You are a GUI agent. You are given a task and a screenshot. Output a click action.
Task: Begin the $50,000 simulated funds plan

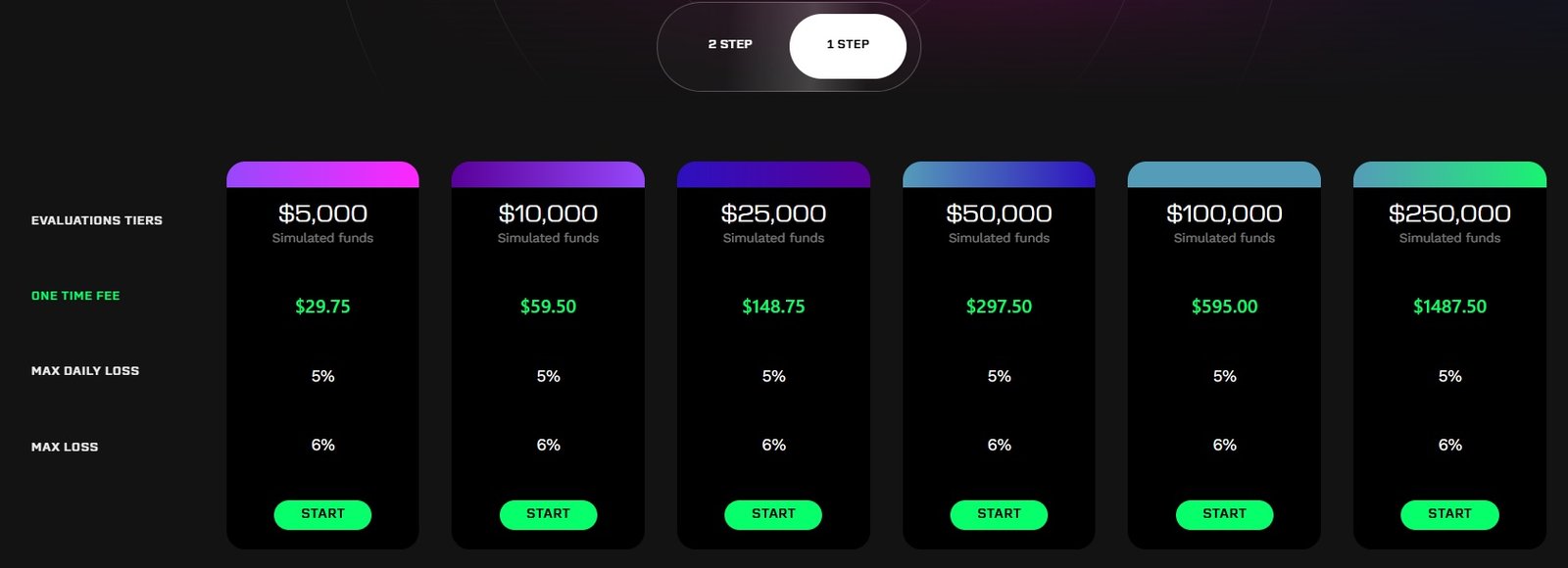[x=999, y=514]
